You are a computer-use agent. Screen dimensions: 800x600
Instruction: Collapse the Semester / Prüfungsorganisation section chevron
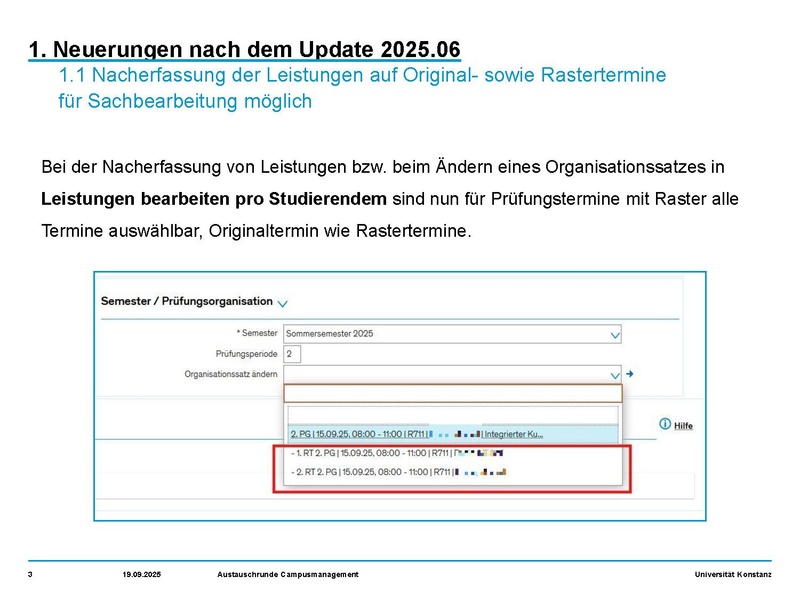[x=282, y=303]
